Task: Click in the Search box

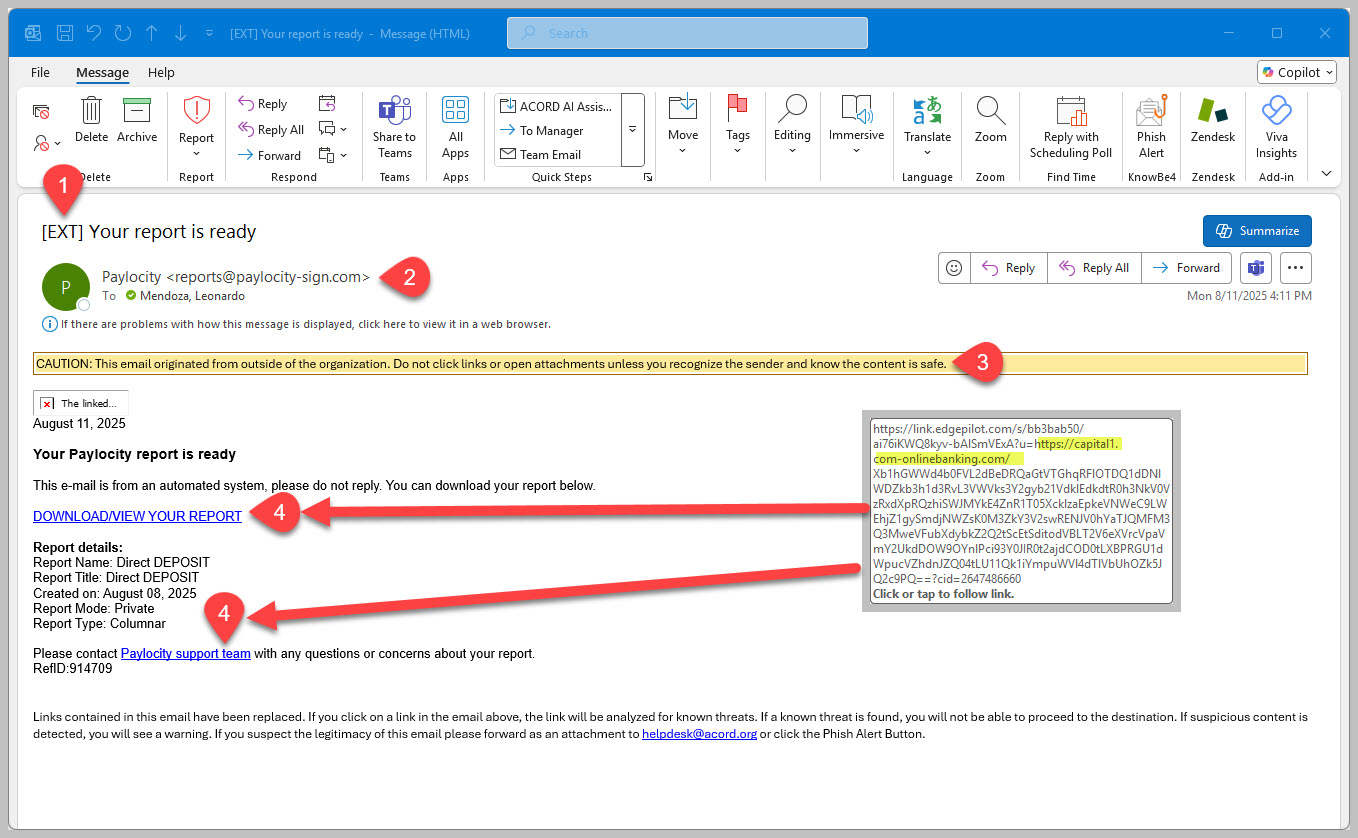Action: 687,33
